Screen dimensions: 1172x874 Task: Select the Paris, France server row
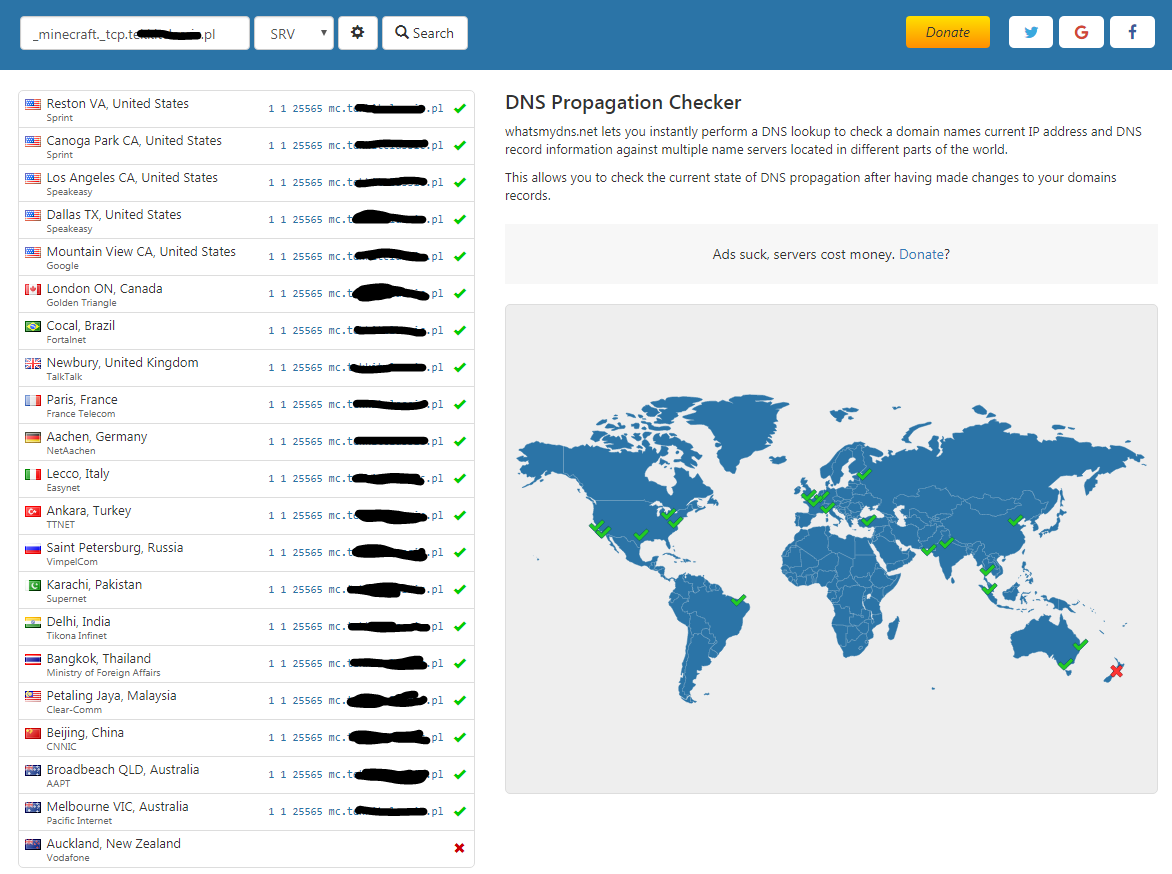(x=246, y=405)
